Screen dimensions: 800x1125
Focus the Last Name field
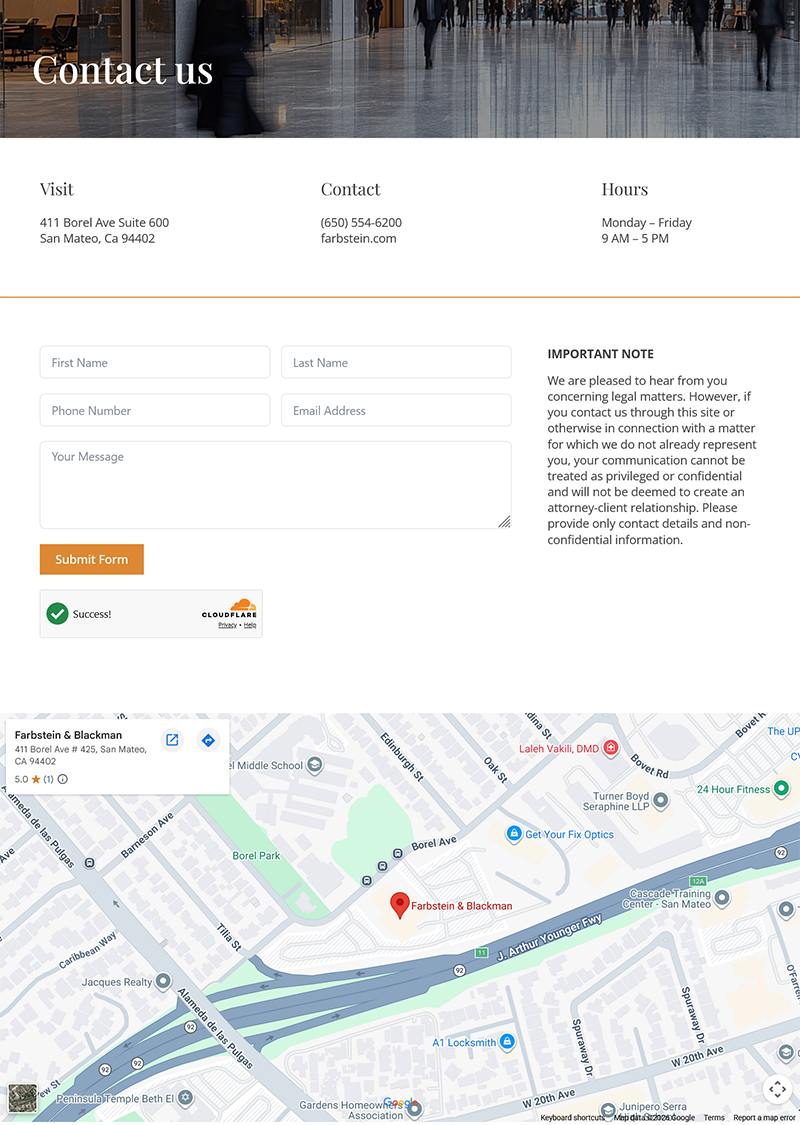396,362
